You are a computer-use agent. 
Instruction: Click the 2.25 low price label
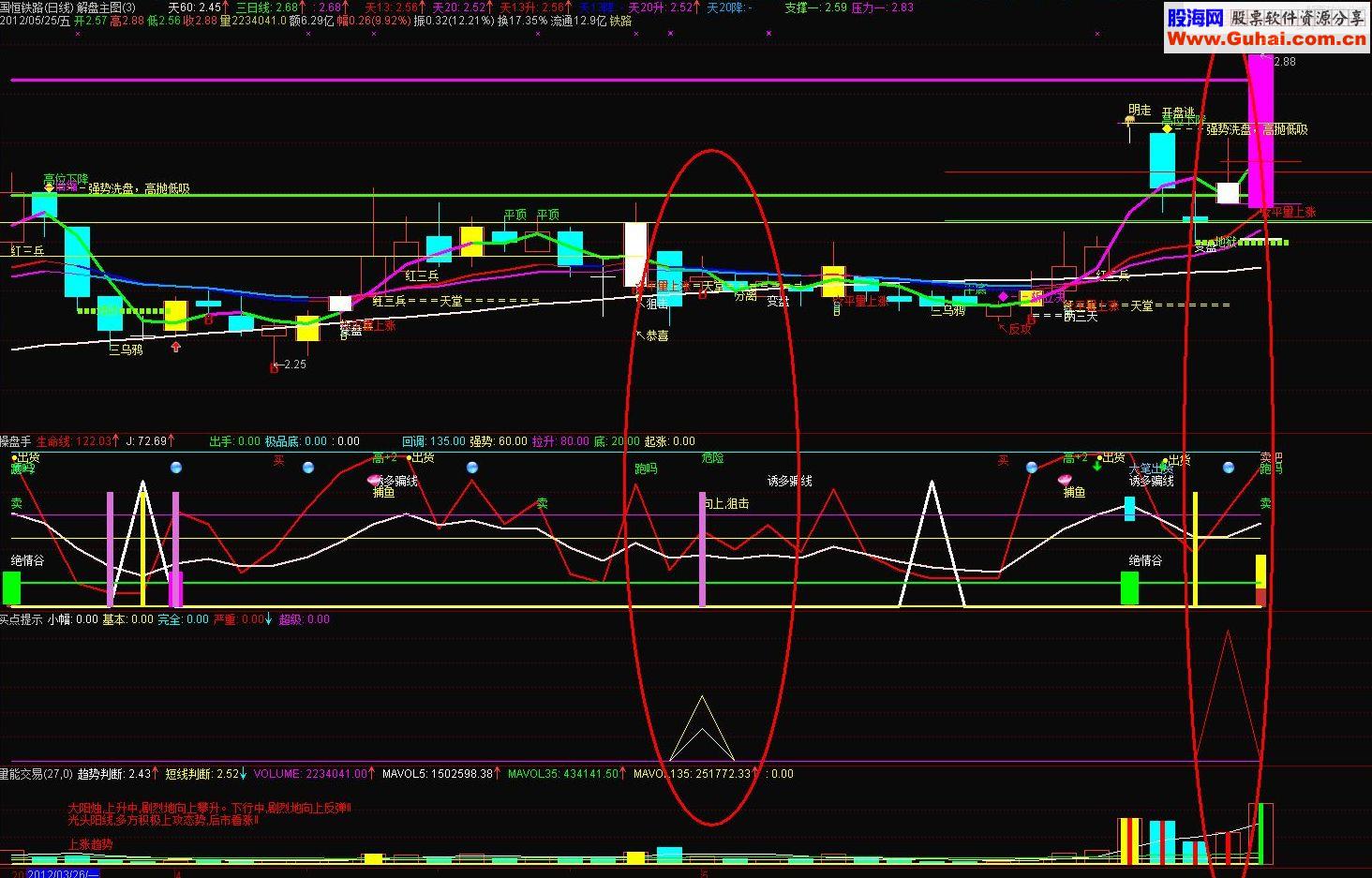tap(294, 365)
